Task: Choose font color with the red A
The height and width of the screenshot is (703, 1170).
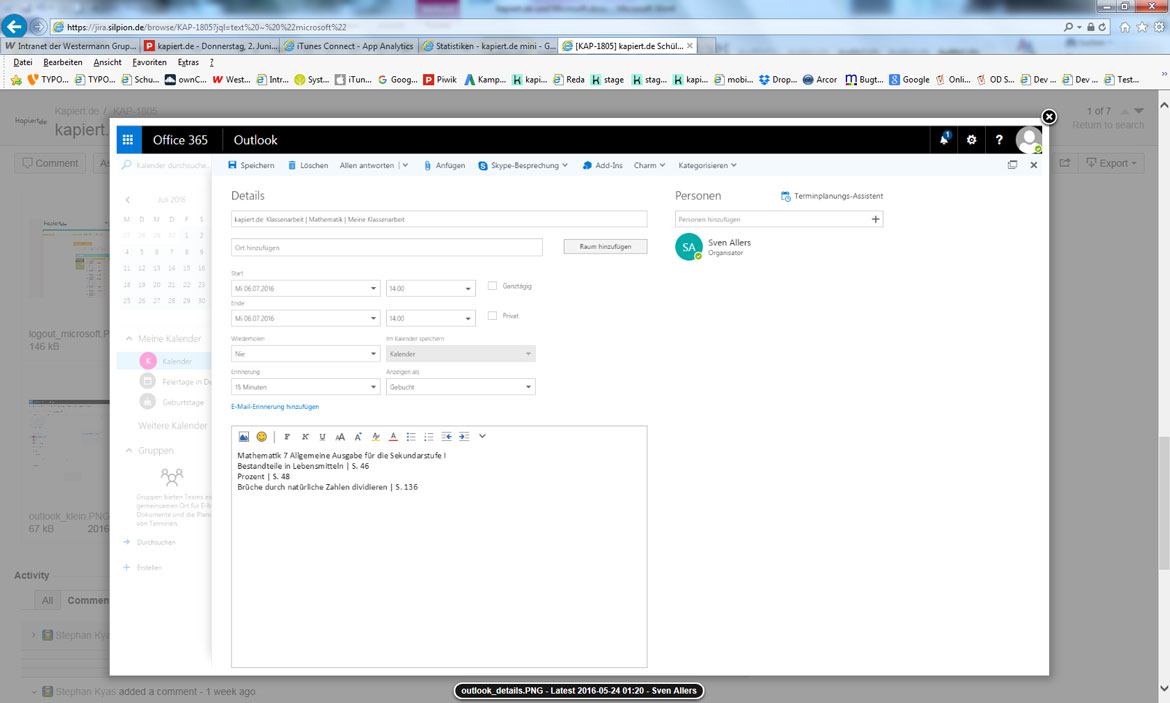Action: (393, 436)
